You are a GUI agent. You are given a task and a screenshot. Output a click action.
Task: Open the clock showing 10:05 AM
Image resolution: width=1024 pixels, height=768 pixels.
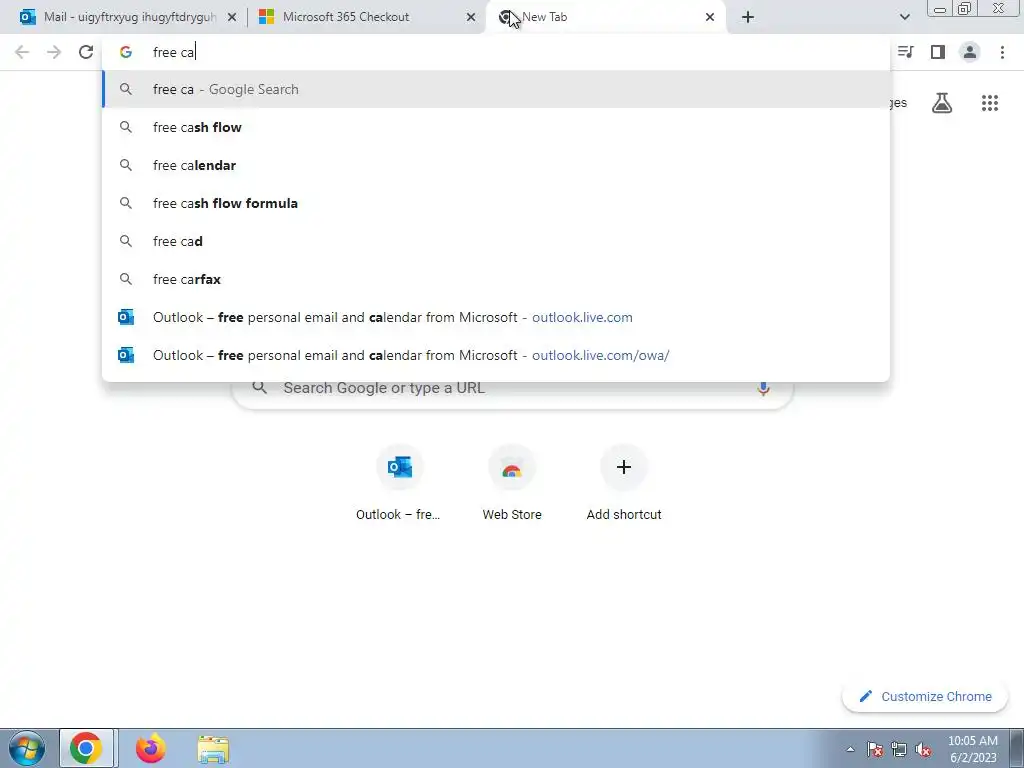pos(972,749)
